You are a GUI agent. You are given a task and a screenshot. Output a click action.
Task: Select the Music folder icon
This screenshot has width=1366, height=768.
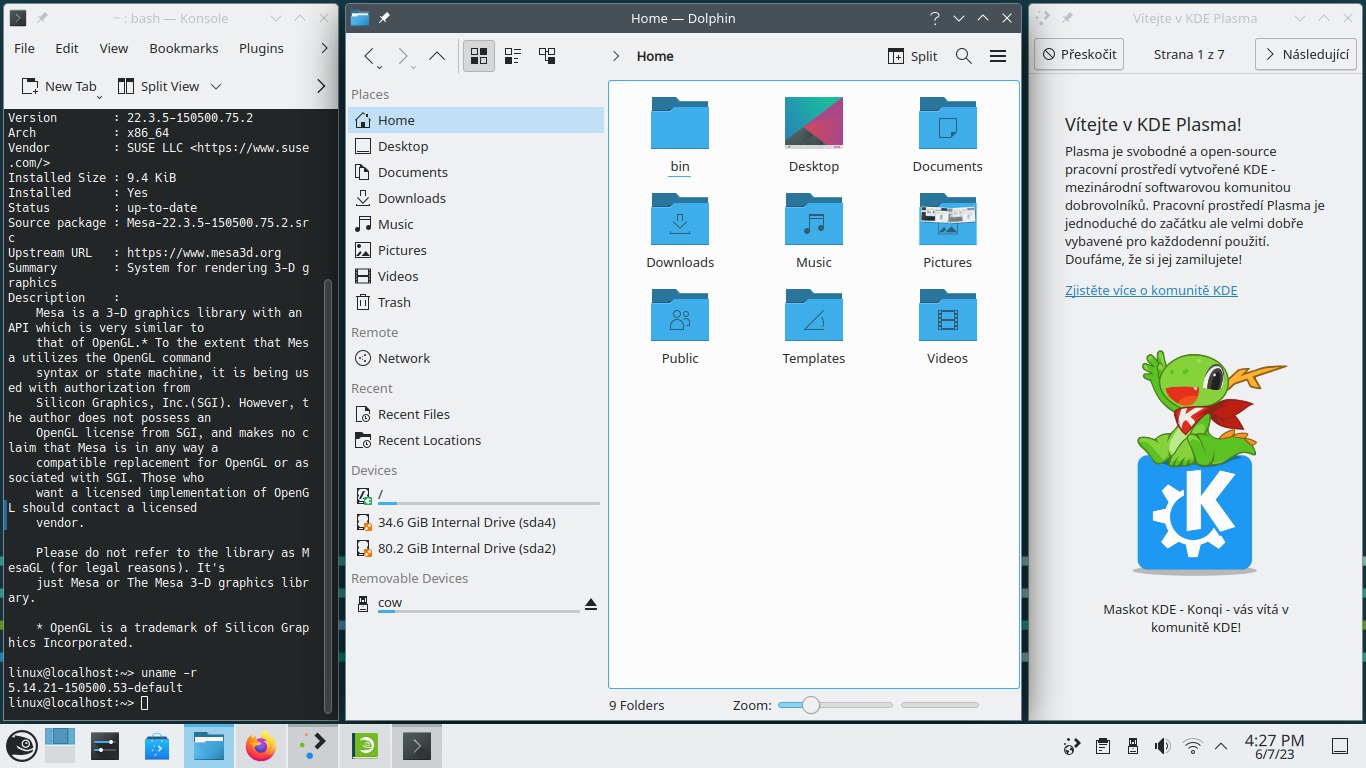click(x=814, y=219)
